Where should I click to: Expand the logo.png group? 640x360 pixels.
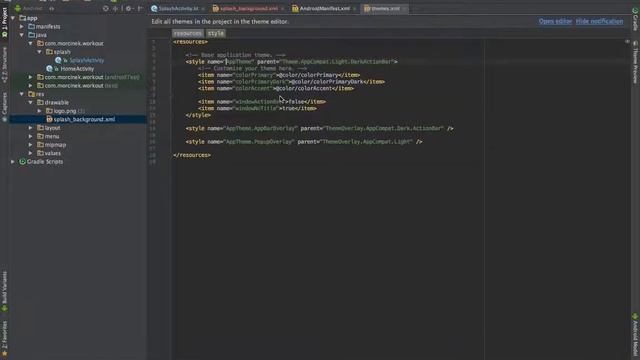click(x=40, y=111)
